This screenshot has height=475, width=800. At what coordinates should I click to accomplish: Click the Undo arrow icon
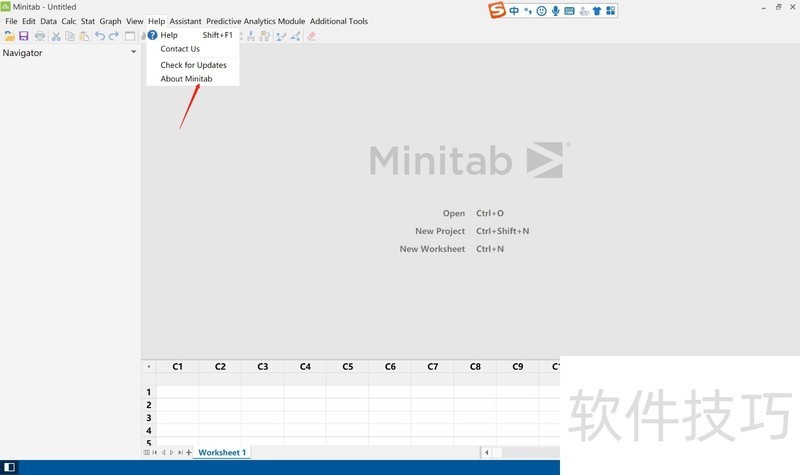(100, 36)
